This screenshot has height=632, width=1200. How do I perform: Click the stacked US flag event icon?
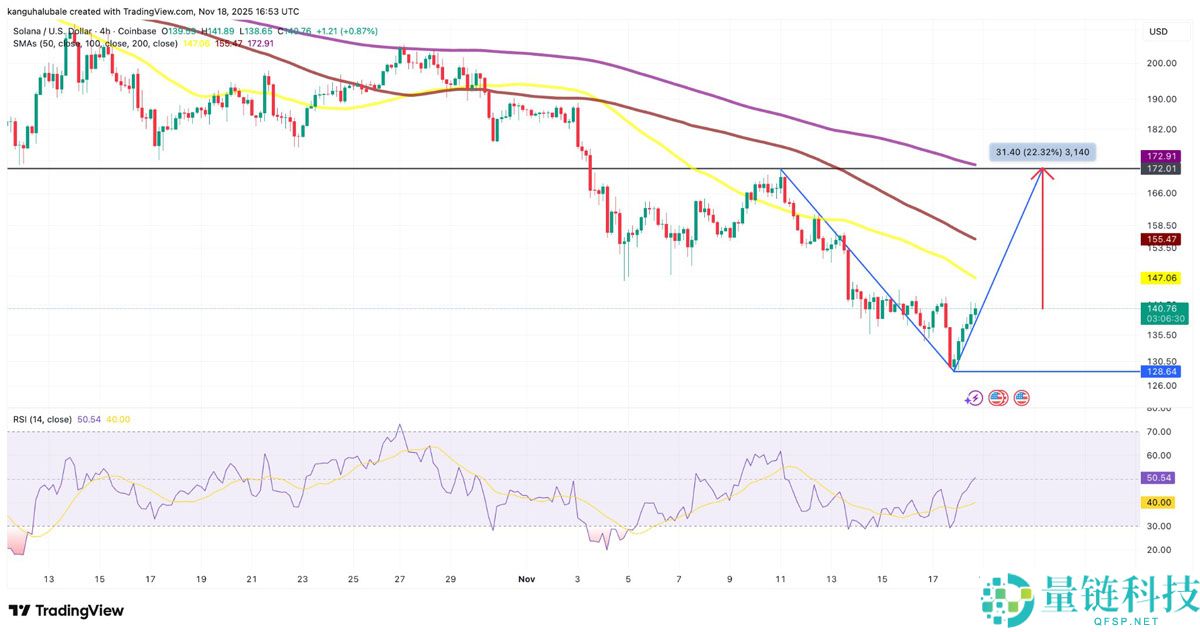[997, 398]
